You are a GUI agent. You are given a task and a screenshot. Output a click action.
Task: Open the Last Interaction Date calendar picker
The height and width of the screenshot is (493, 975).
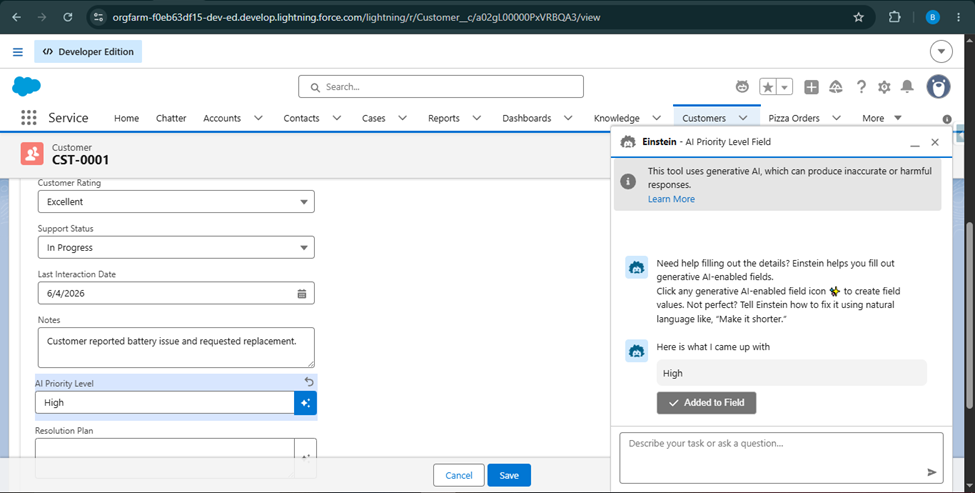[302, 293]
